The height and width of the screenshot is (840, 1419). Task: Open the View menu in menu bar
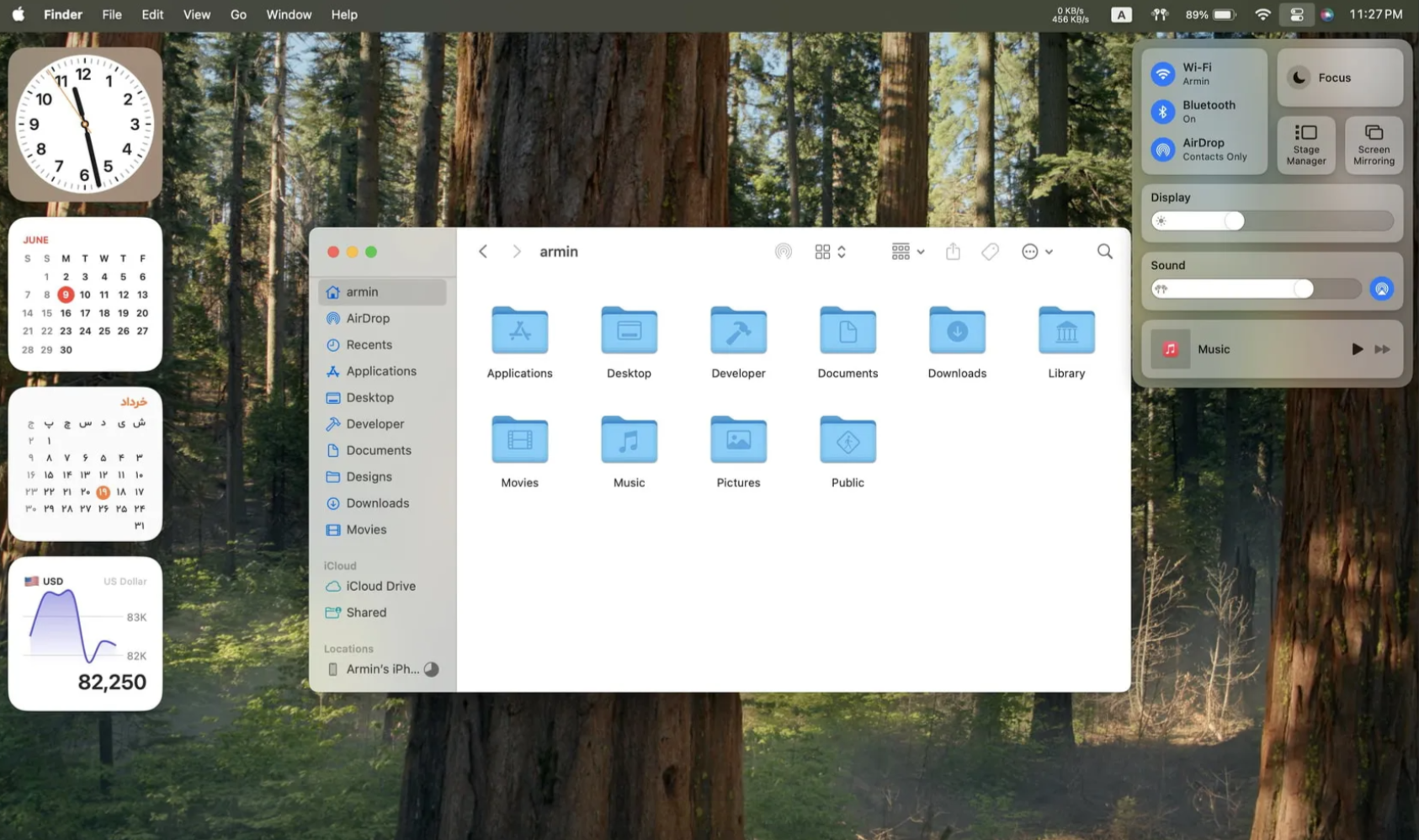pos(196,14)
